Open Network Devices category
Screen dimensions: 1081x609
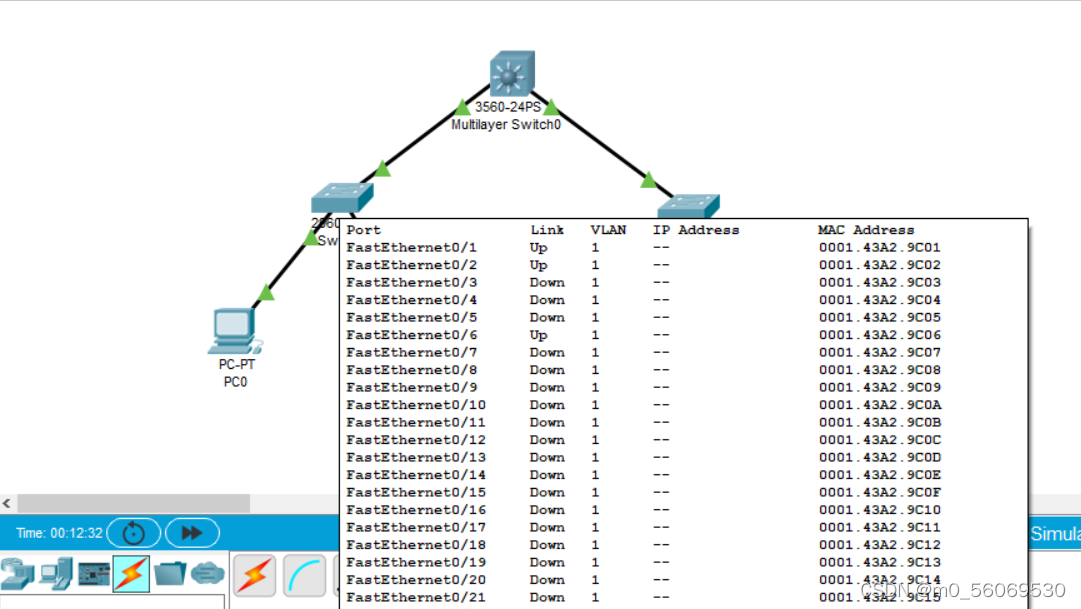click(x=17, y=574)
